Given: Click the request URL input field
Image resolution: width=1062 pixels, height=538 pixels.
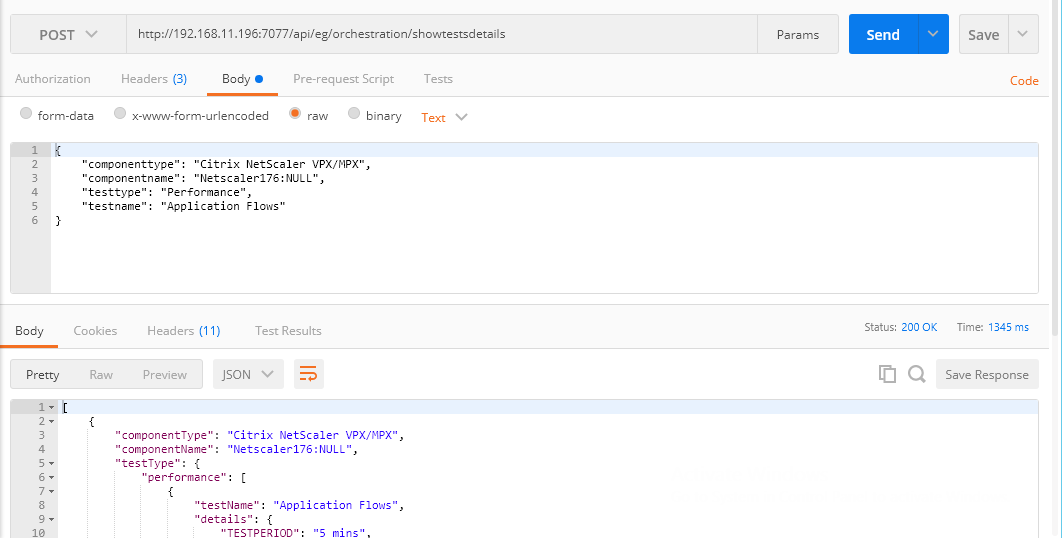Looking at the screenshot, I should click(442, 34).
